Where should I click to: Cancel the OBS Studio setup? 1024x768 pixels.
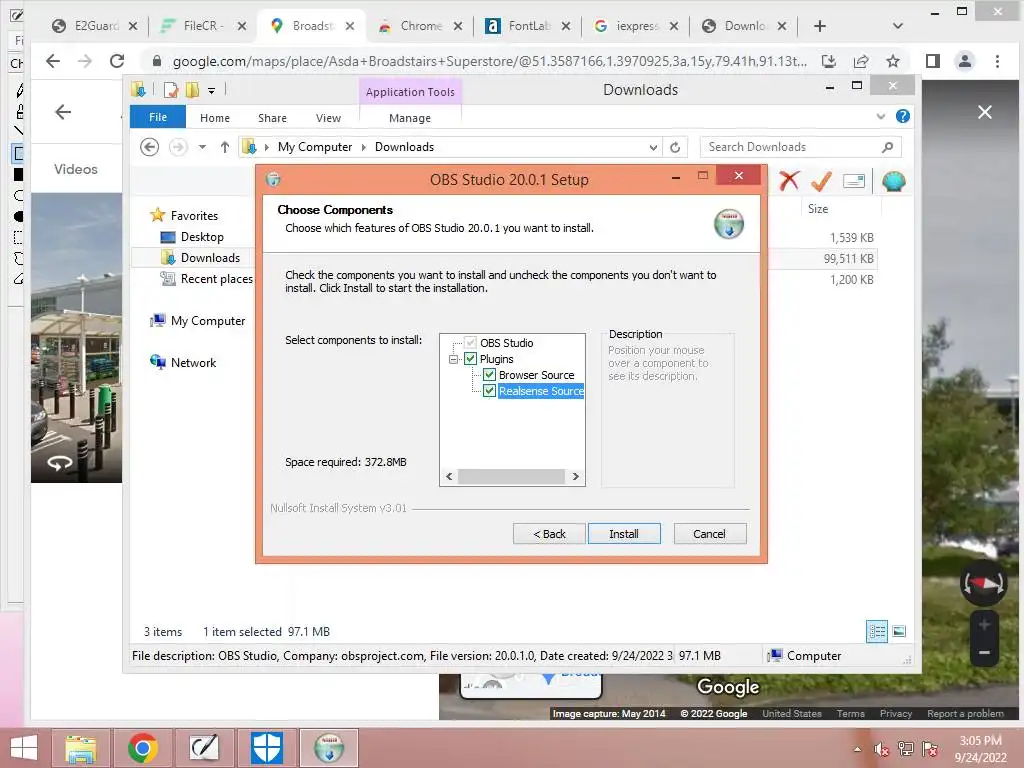point(709,534)
